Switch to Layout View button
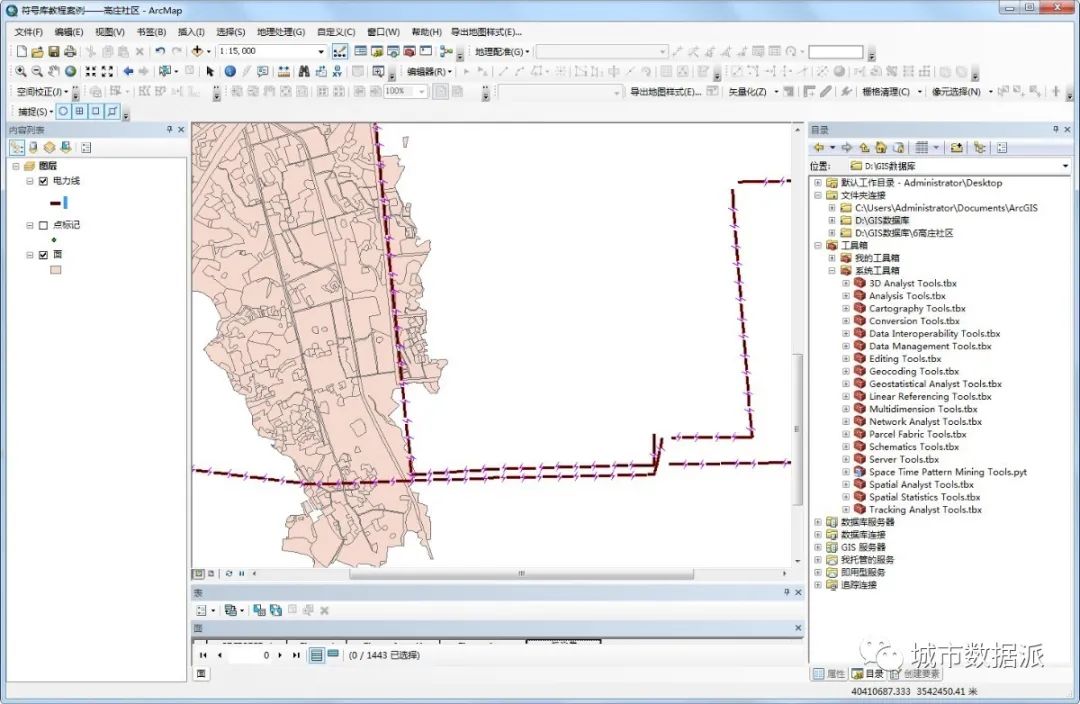 pos(211,573)
